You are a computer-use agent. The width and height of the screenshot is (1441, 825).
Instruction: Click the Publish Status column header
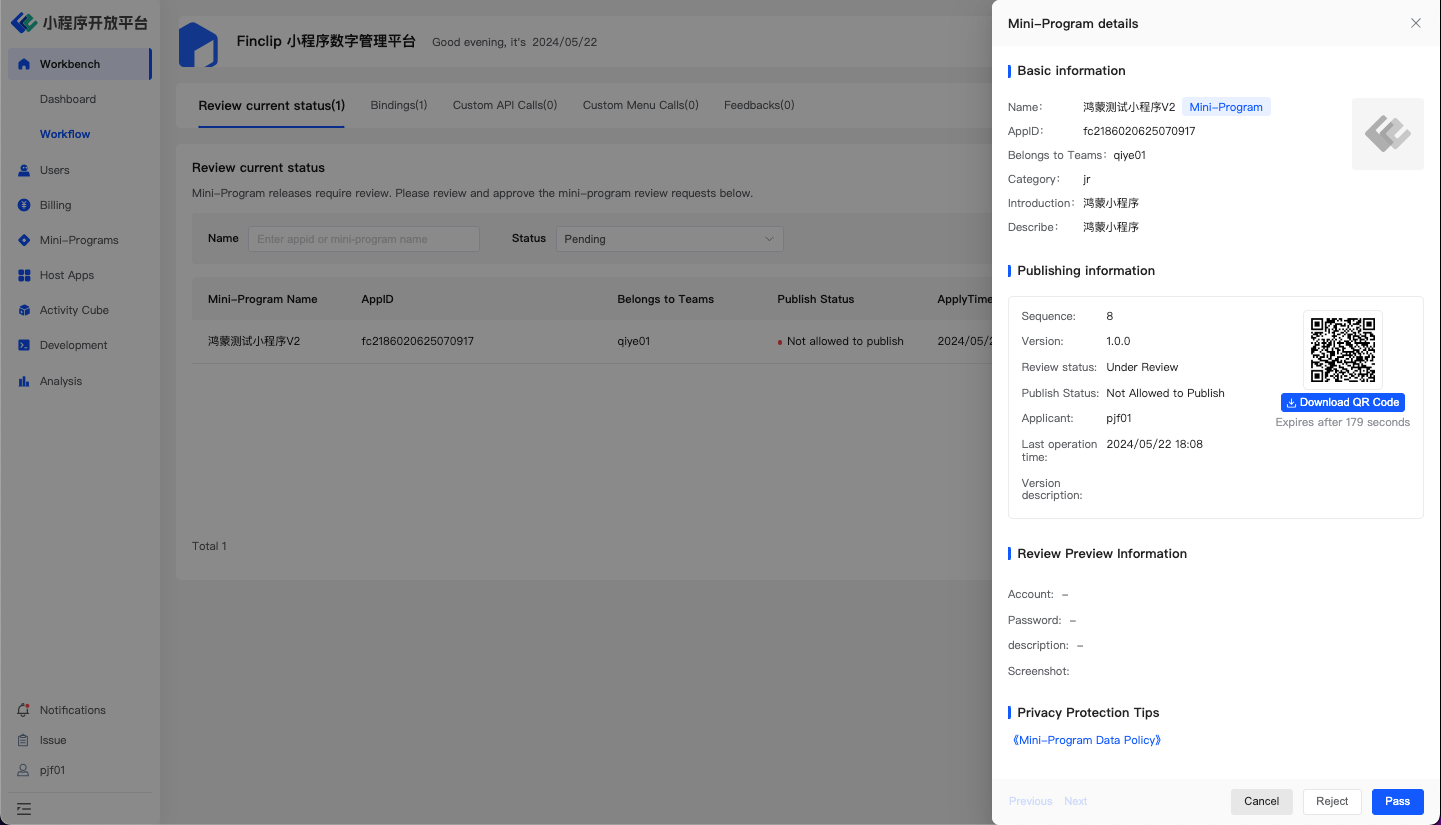tap(816, 299)
